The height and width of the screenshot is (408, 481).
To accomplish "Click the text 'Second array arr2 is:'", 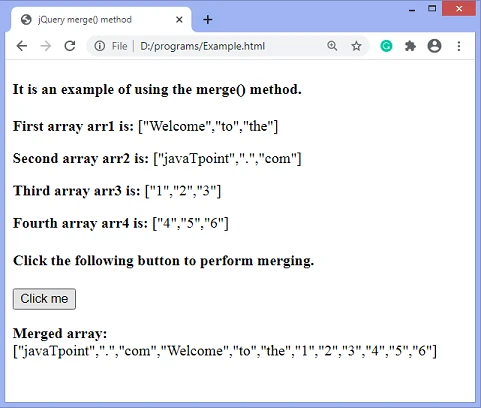I will point(81,158).
